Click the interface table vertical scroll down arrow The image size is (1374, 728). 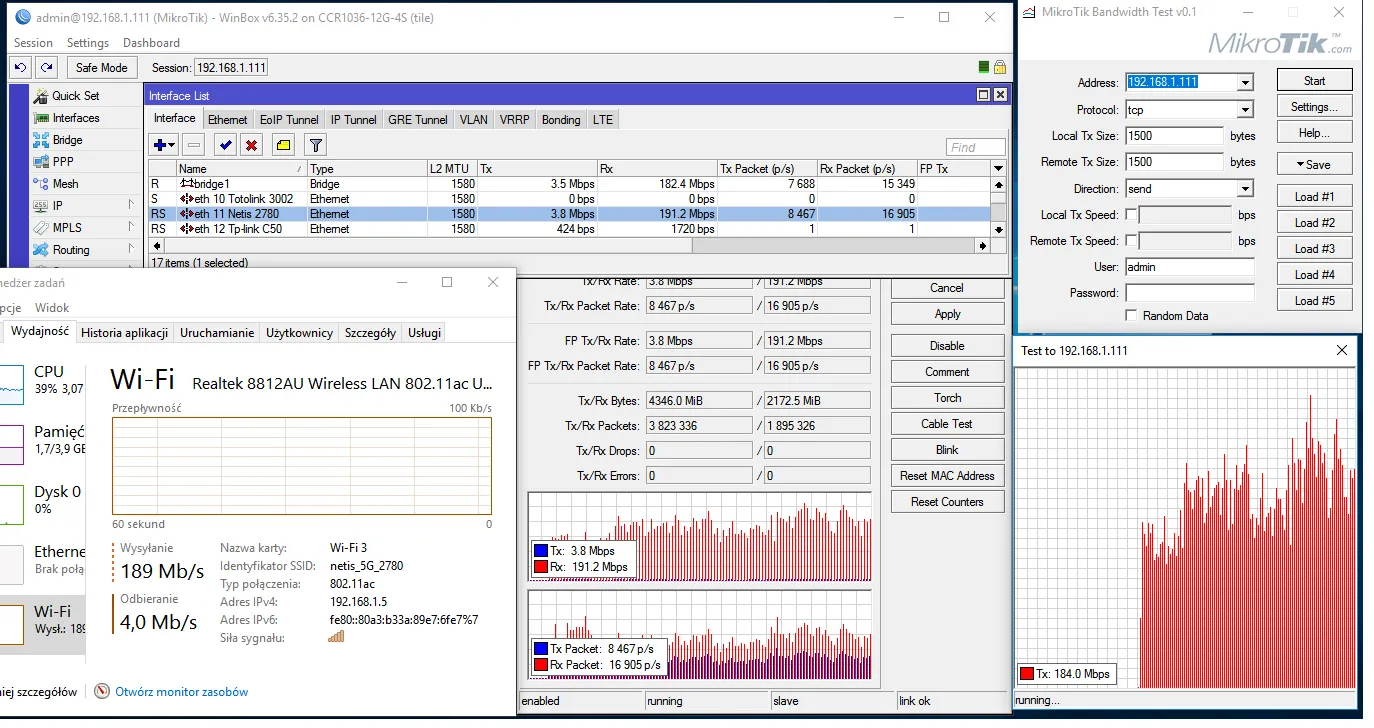pyautogui.click(x=998, y=230)
